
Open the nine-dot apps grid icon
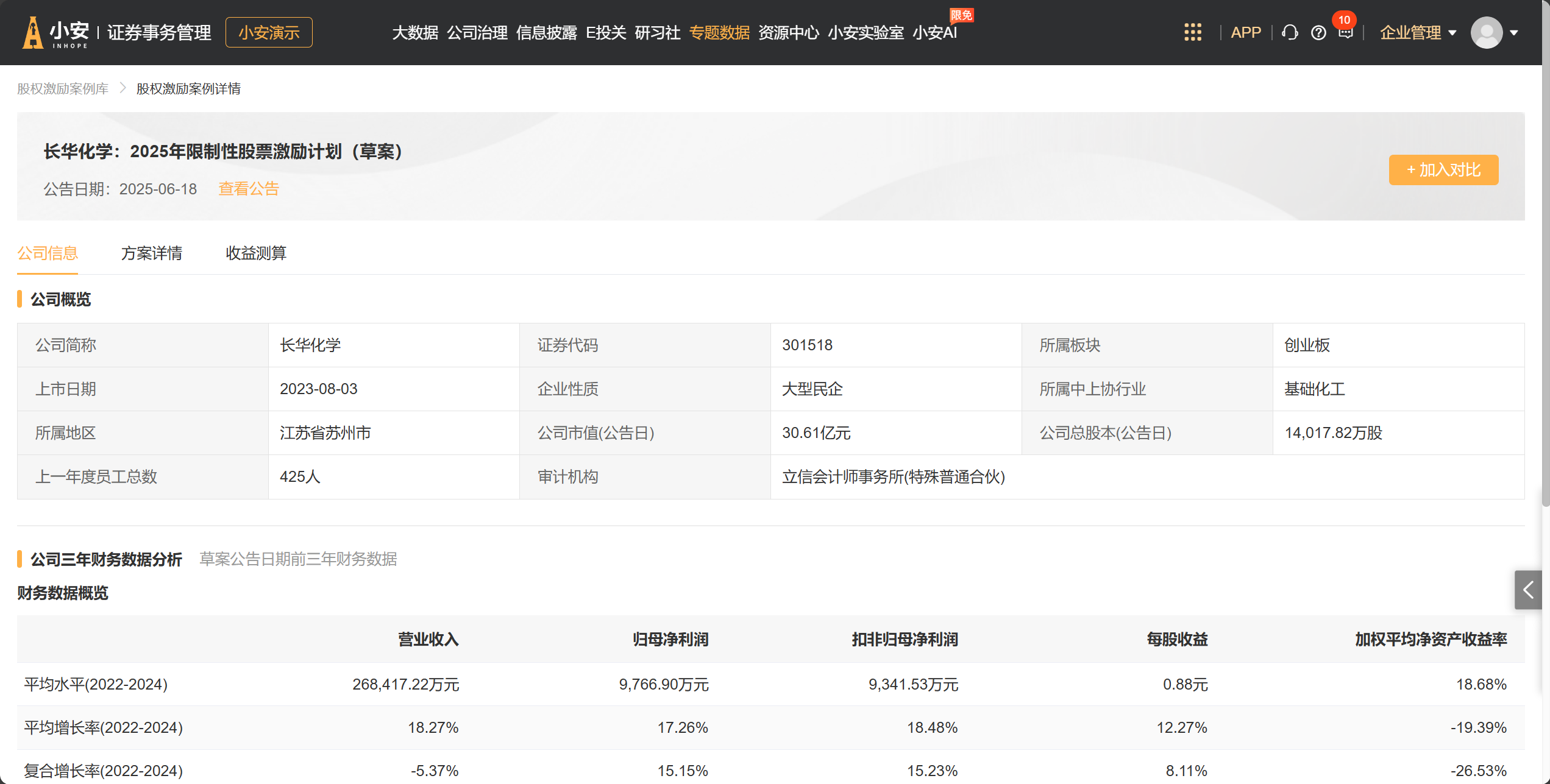point(1193,32)
